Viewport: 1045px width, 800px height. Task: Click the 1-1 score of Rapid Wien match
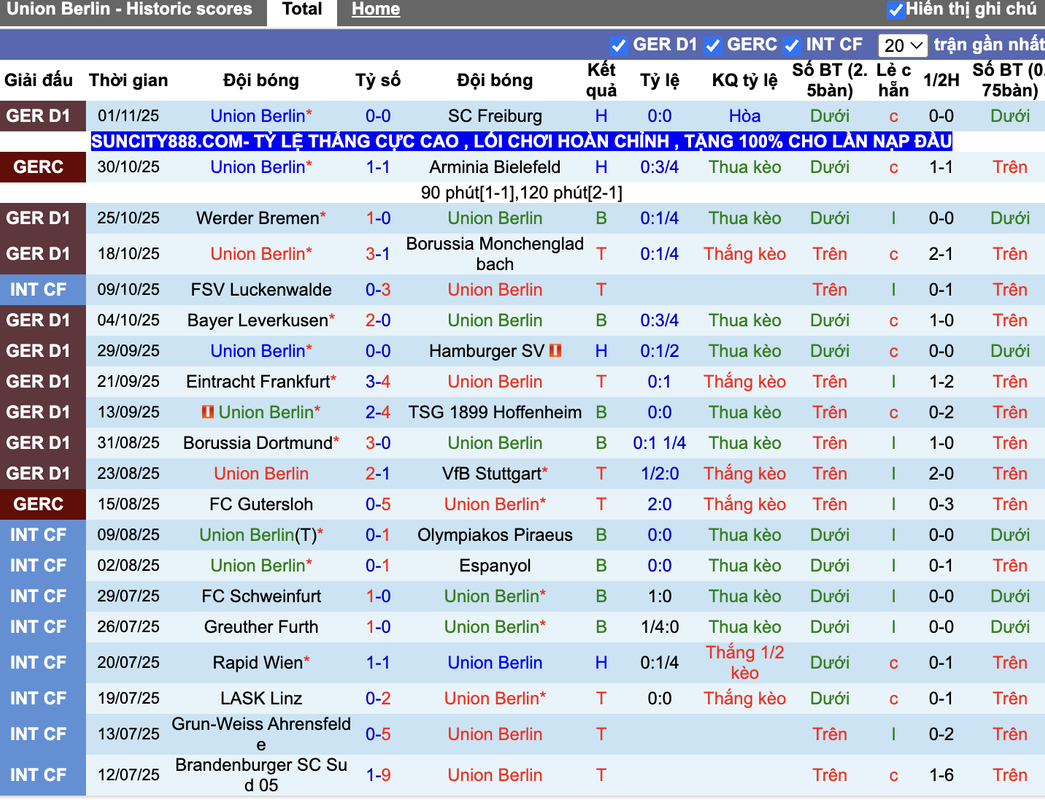click(x=378, y=663)
